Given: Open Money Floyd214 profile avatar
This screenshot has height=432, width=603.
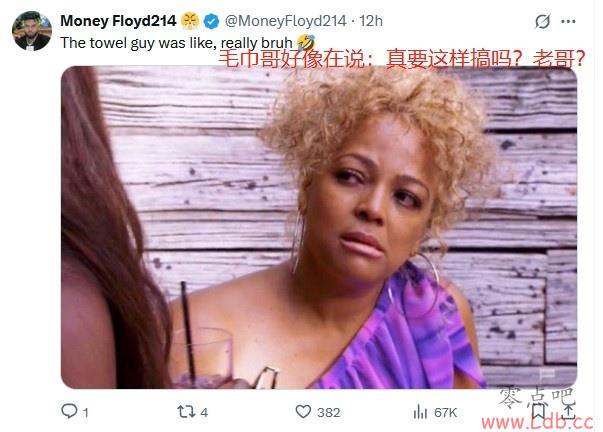Looking at the screenshot, I should [32, 31].
